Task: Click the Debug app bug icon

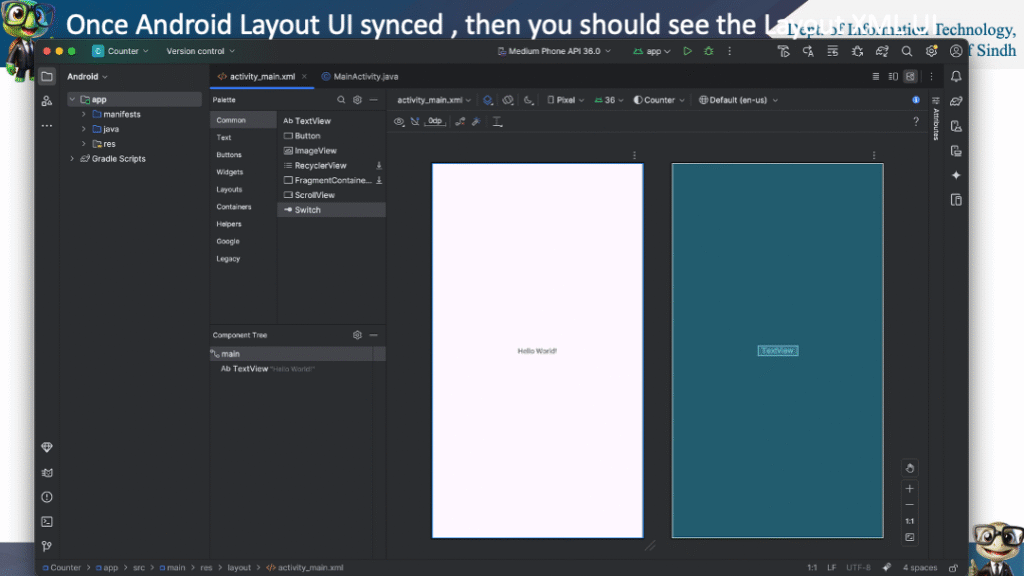Action: pos(709,51)
